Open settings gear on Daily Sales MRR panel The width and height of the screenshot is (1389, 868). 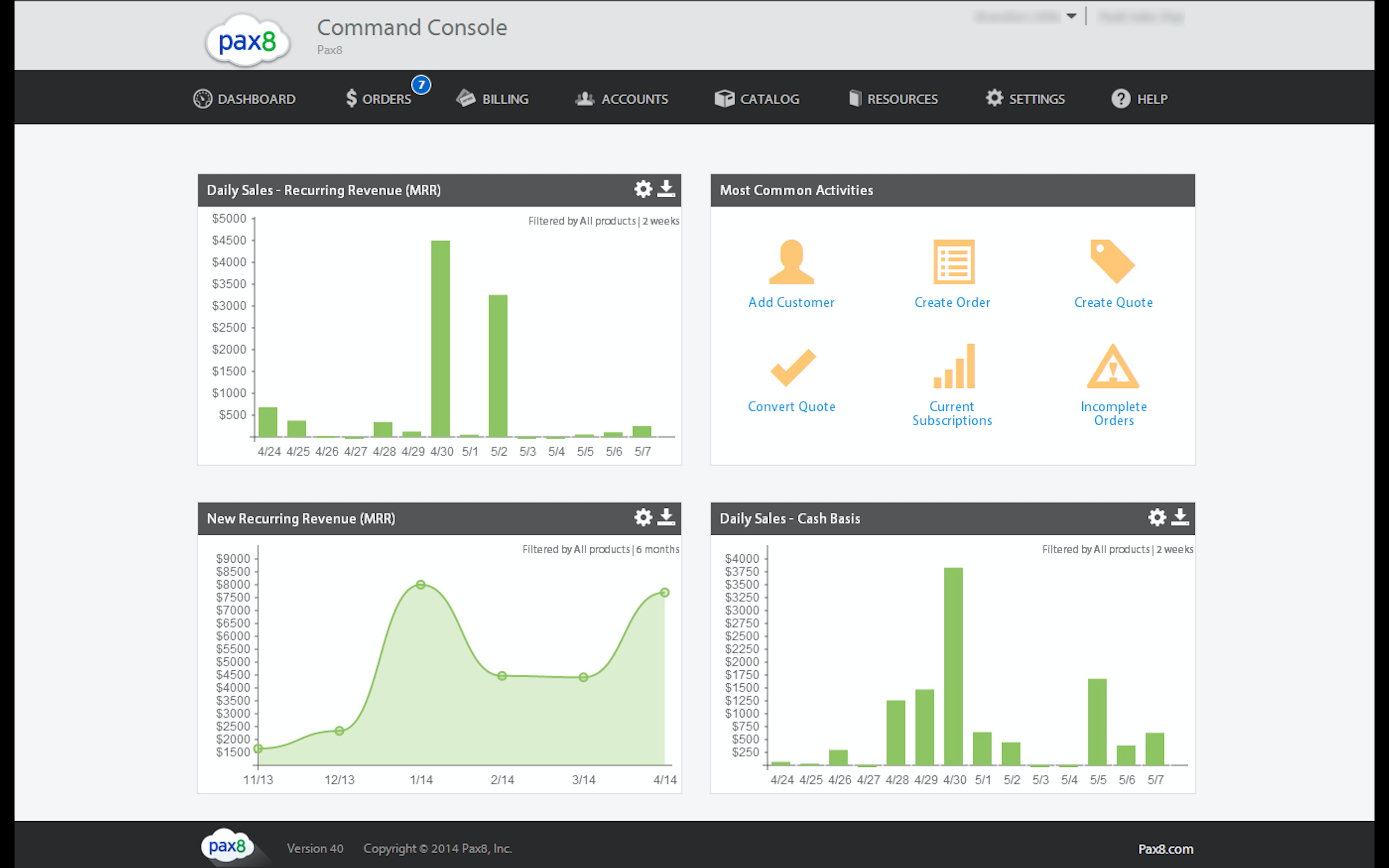pyautogui.click(x=643, y=190)
